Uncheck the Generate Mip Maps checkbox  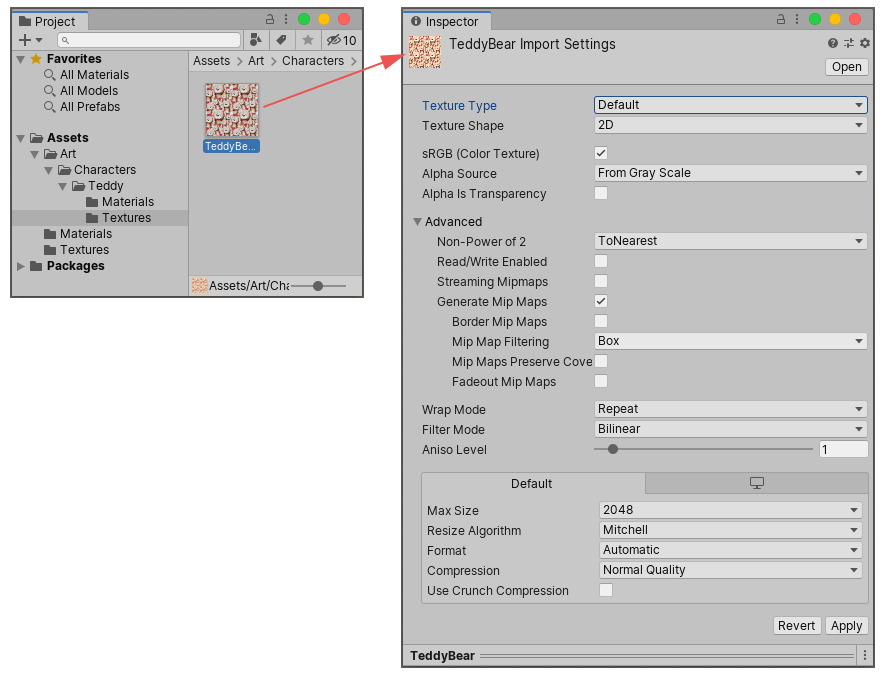[601, 301]
